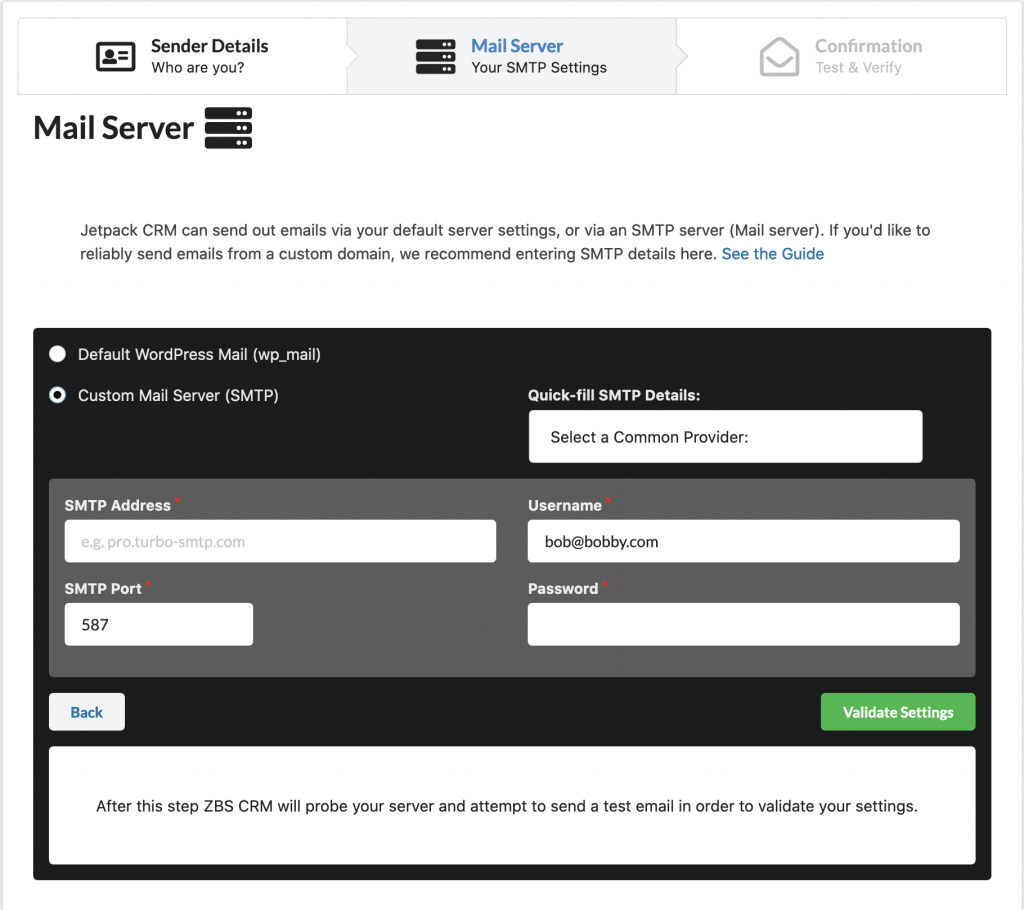This screenshot has width=1024, height=910.
Task: Click the Username label text
Action: pyautogui.click(x=565, y=505)
